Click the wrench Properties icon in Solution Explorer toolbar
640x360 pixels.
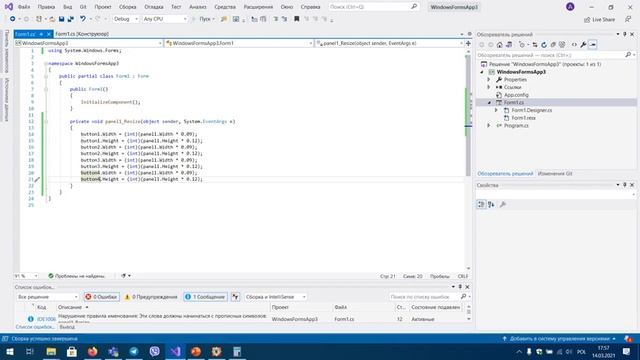point(583,45)
